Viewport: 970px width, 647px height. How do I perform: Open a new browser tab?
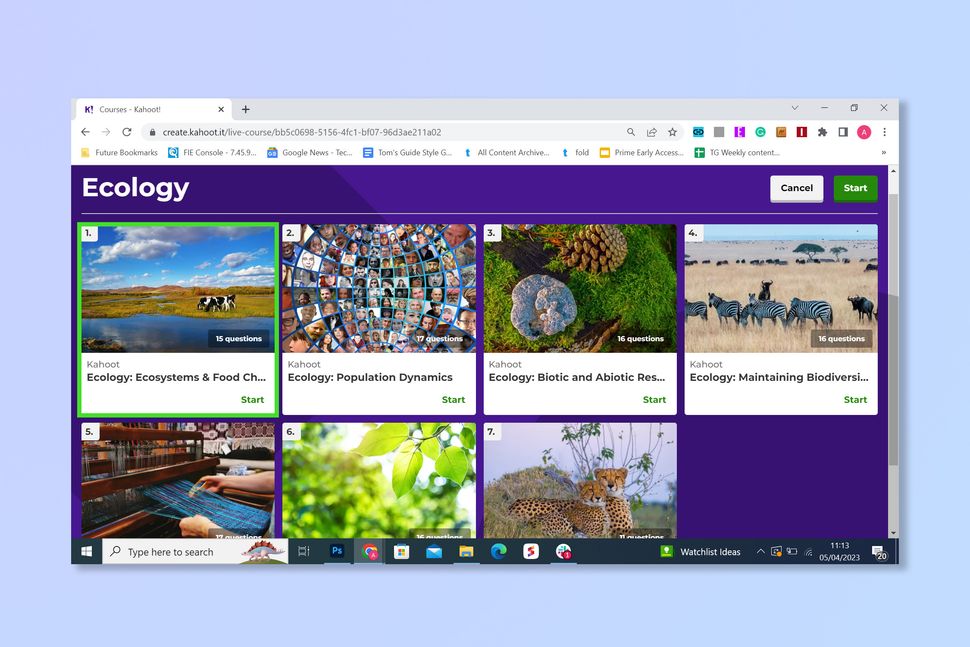(x=245, y=109)
